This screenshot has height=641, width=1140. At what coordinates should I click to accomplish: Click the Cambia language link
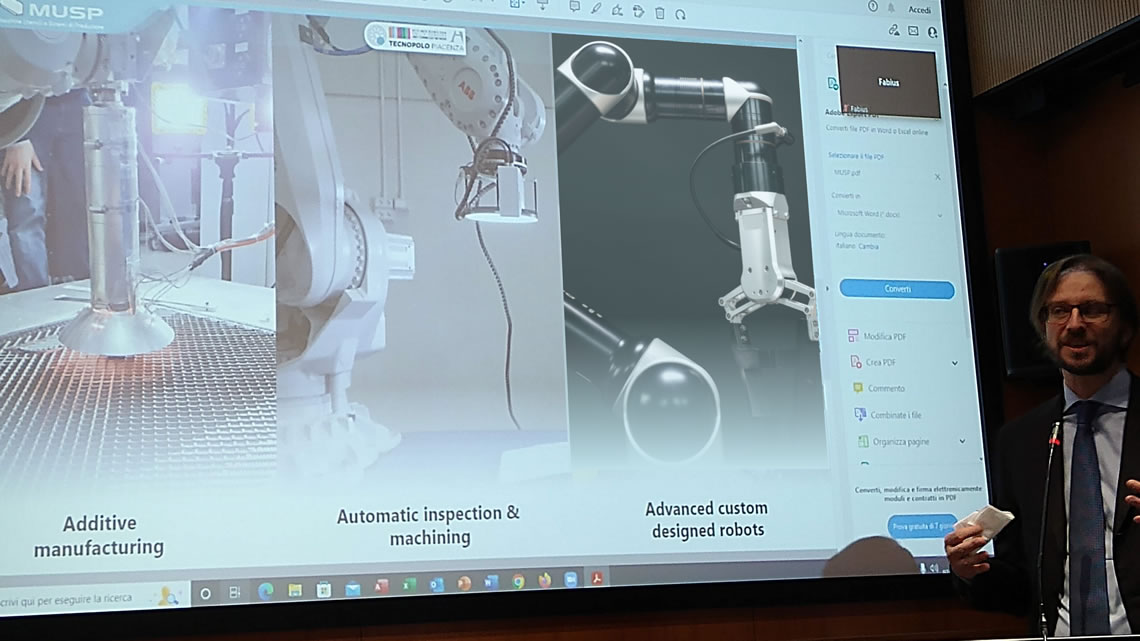coord(868,246)
